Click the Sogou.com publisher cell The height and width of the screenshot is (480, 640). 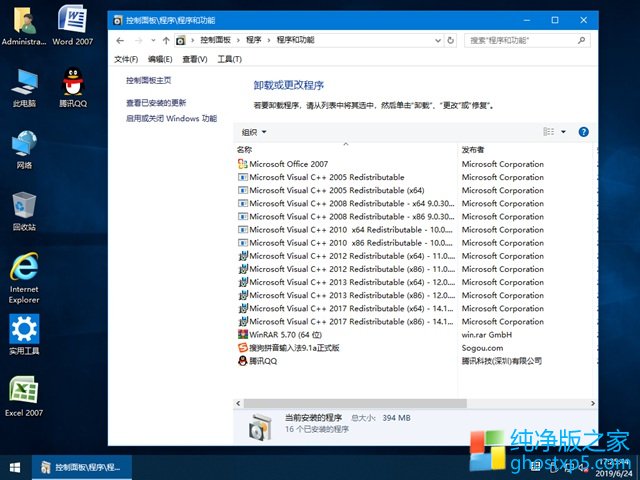coord(482,348)
